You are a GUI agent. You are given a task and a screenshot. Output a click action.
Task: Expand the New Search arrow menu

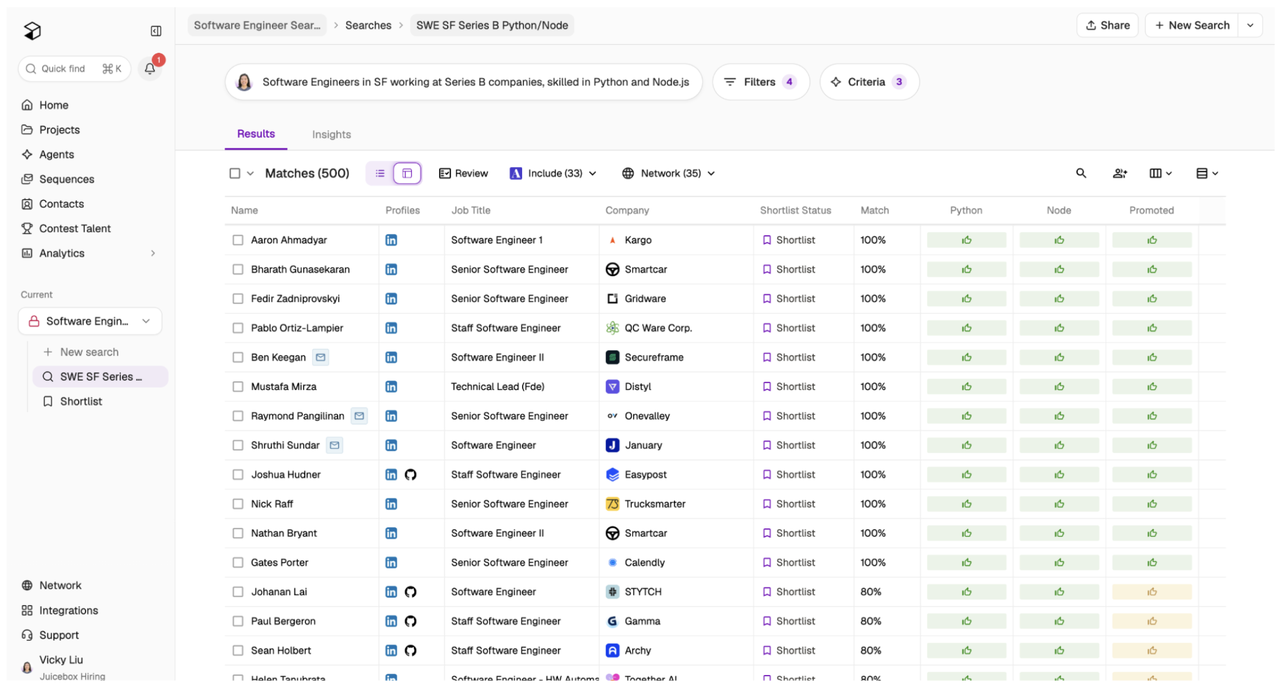point(1251,25)
